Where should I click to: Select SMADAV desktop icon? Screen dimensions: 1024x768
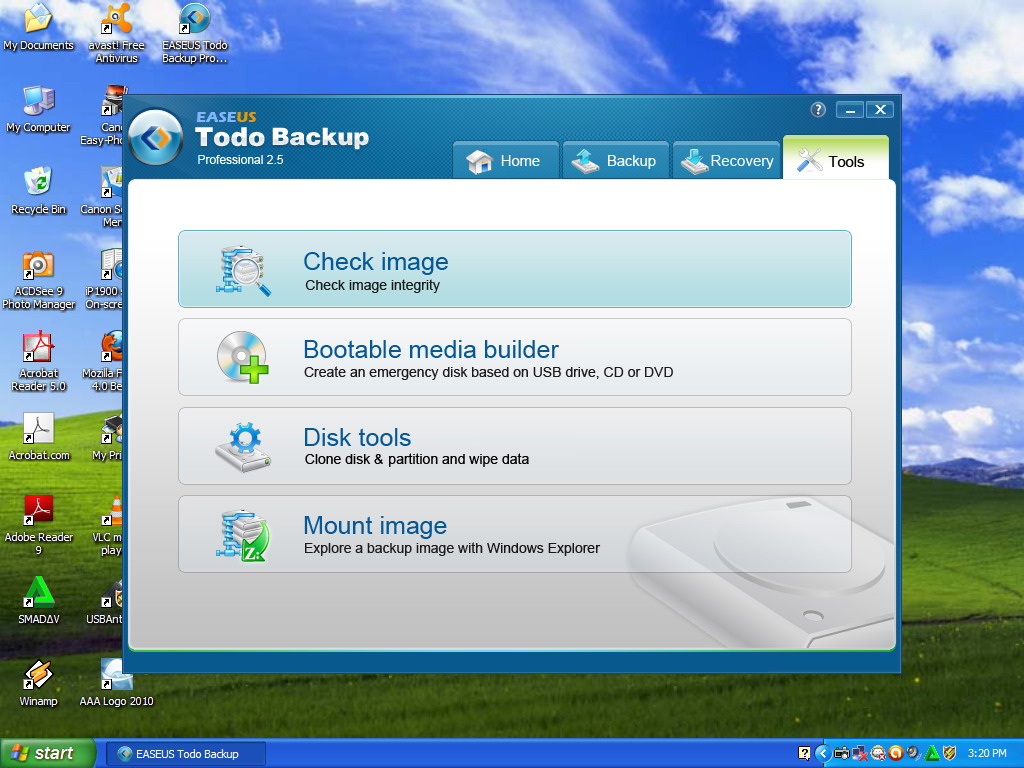click(x=39, y=601)
